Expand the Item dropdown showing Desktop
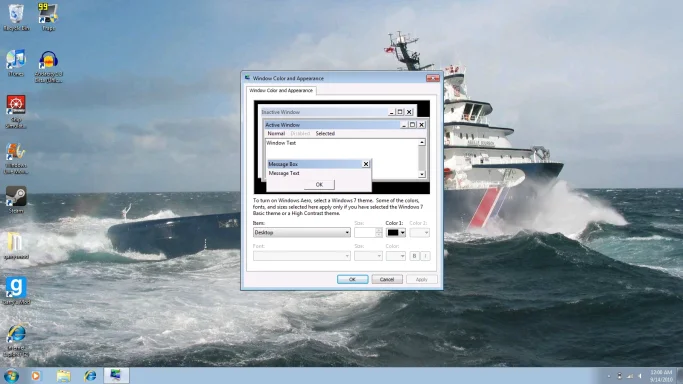This screenshot has height=384, width=683. tap(301, 232)
